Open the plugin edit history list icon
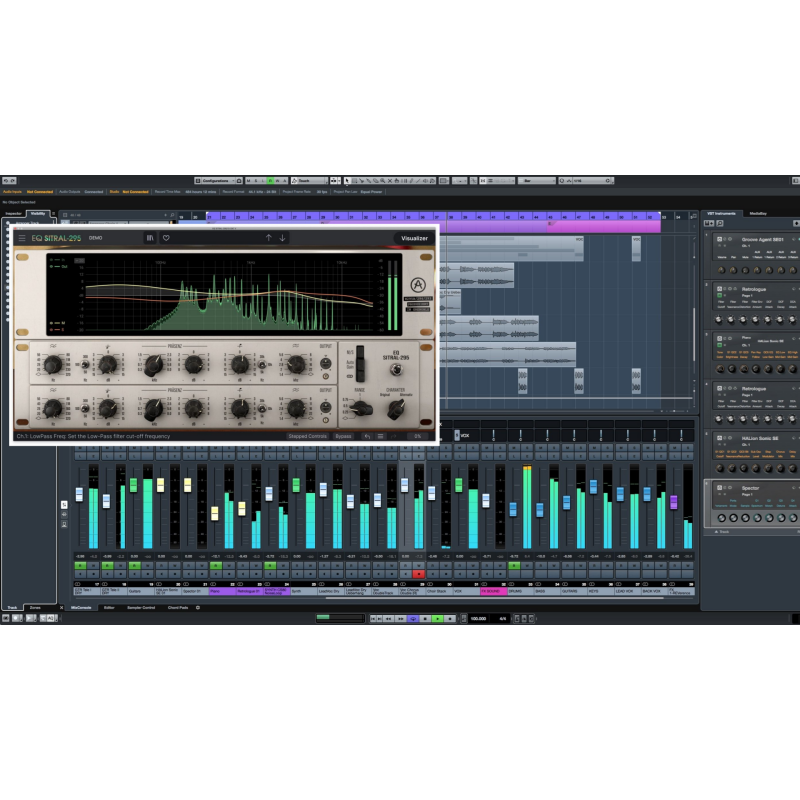Image resolution: width=800 pixels, height=800 pixels. coord(381,436)
